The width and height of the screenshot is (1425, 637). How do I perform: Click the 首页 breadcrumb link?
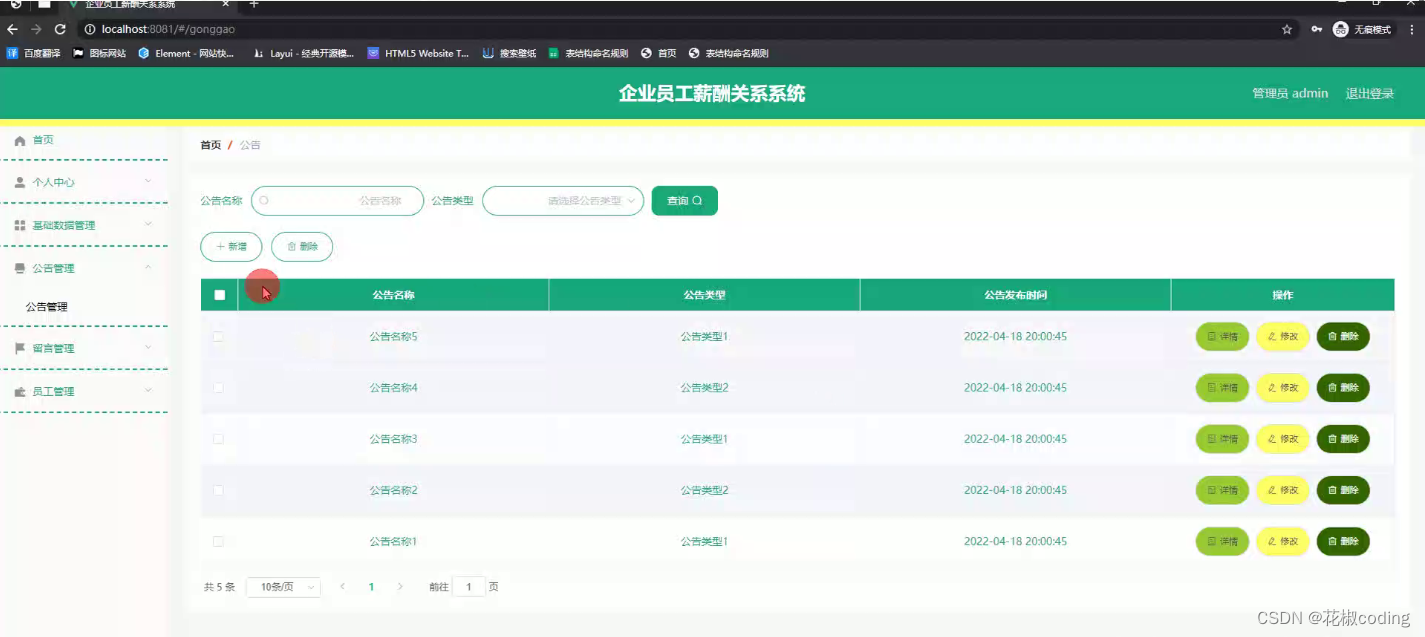coord(209,144)
